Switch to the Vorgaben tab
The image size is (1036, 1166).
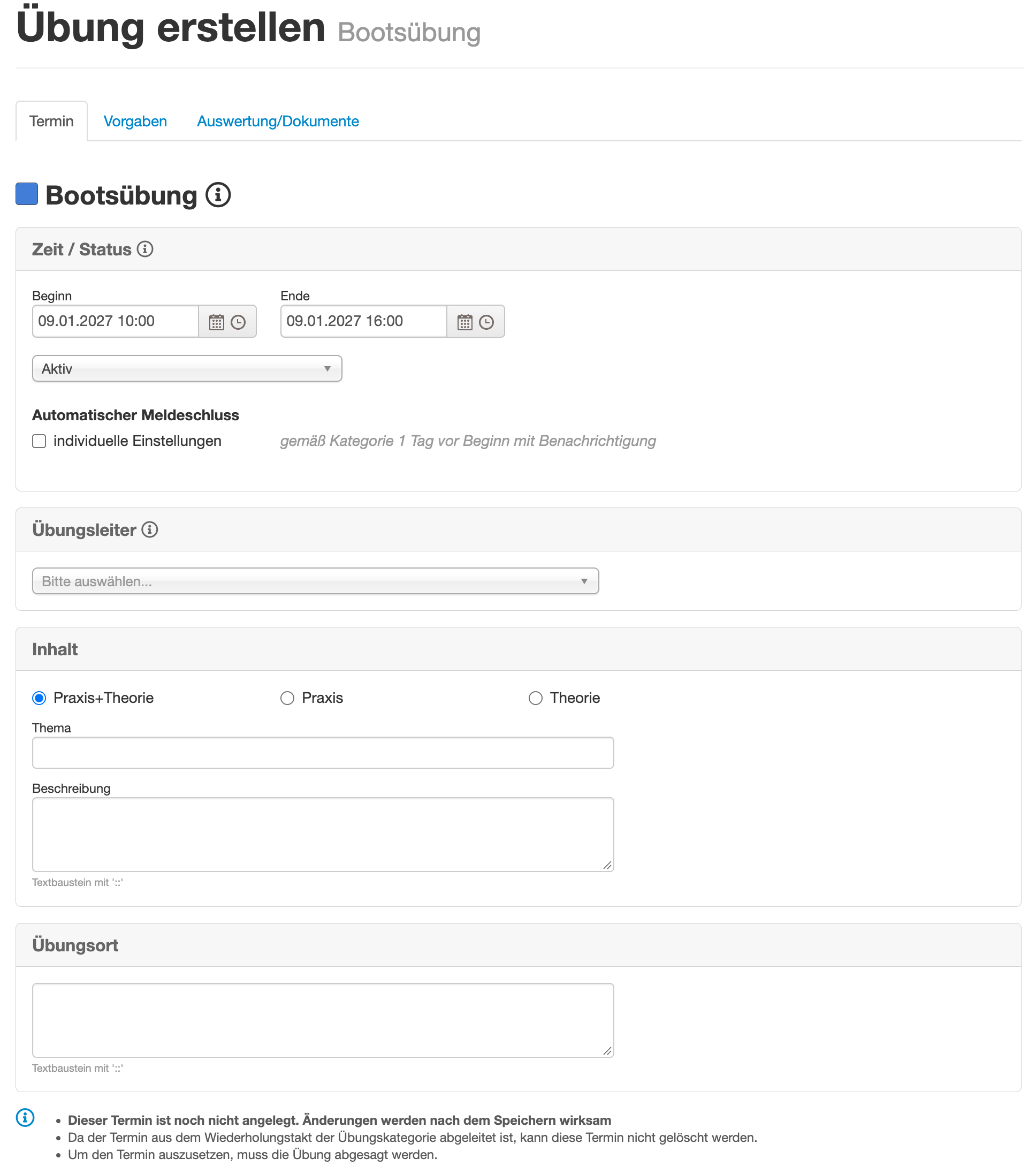(135, 121)
